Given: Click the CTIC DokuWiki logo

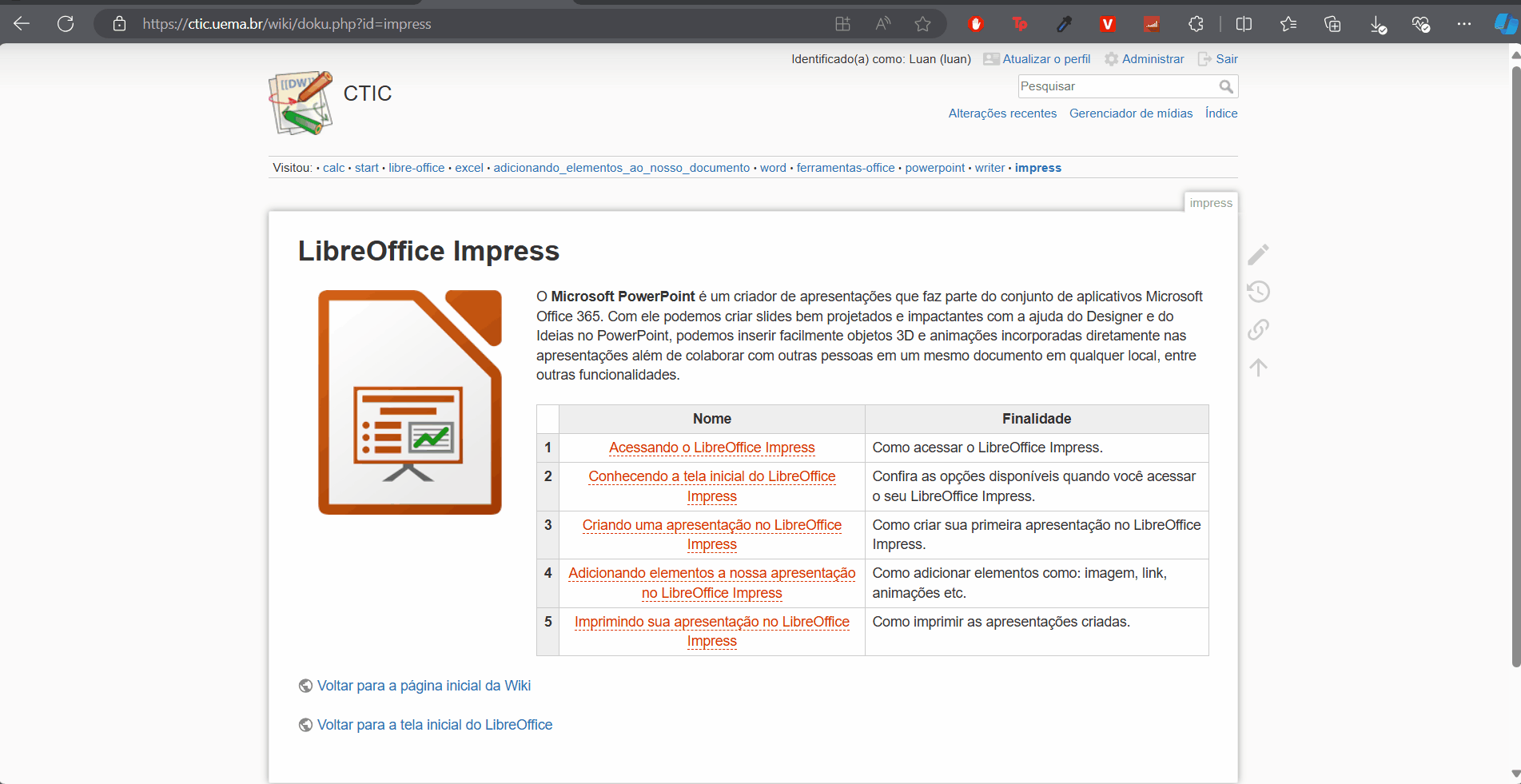Looking at the screenshot, I should pyautogui.click(x=301, y=102).
